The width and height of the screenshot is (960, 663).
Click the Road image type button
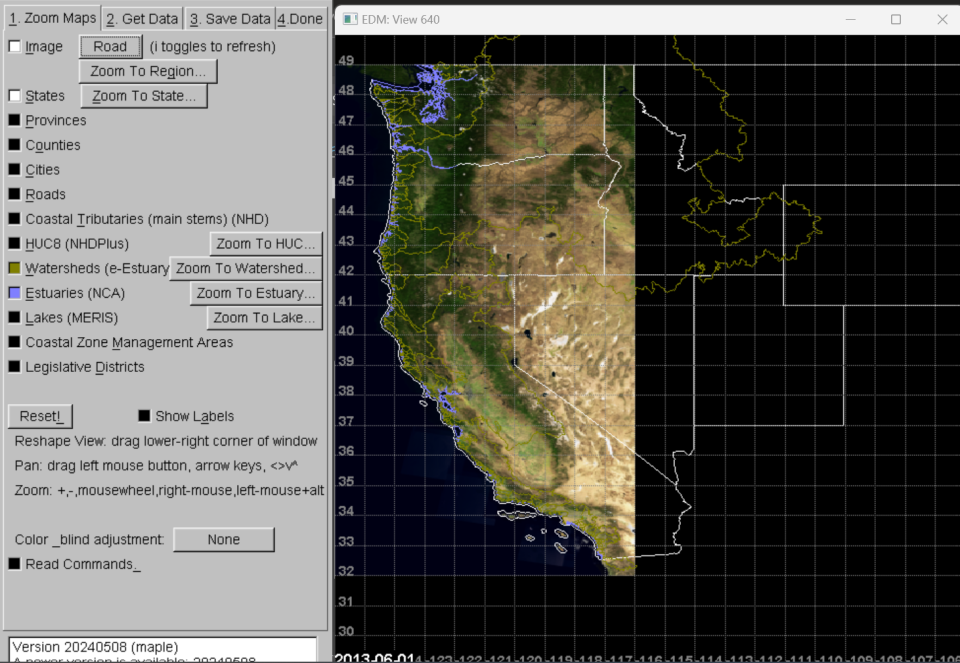(110, 47)
